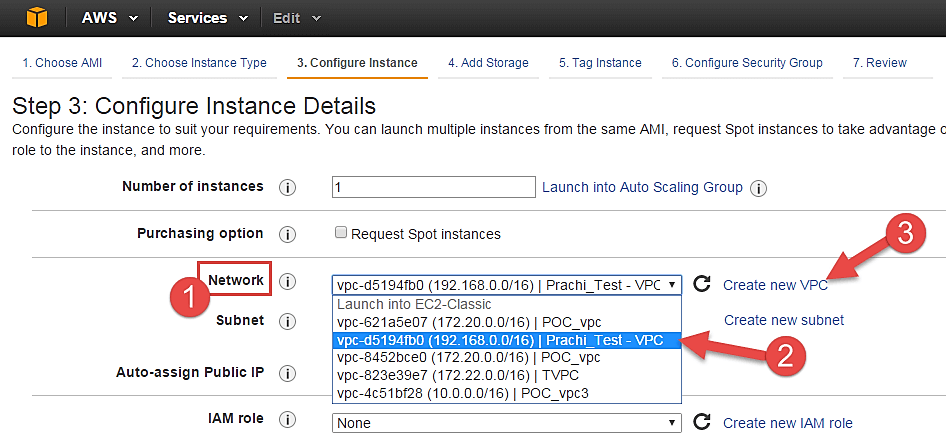Click the Number of instances input field
The height and width of the screenshot is (434, 946).
click(434, 187)
